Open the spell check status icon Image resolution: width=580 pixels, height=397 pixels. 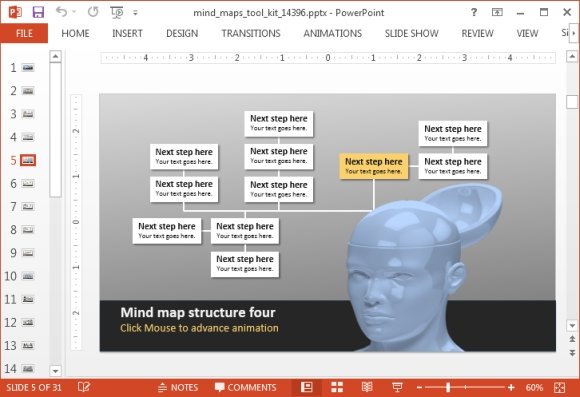pyautogui.click(x=84, y=387)
